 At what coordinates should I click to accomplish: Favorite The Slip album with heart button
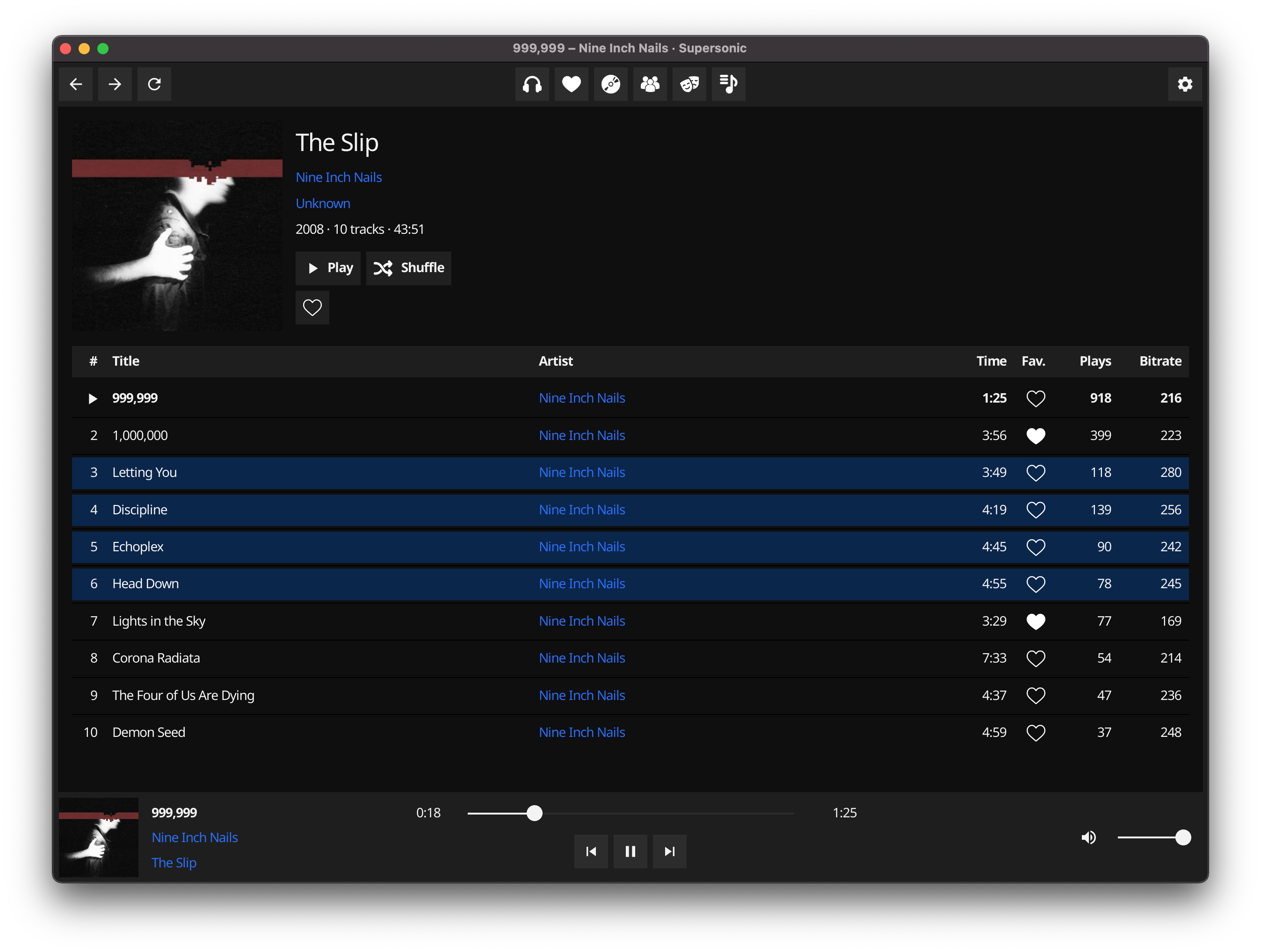click(x=312, y=308)
